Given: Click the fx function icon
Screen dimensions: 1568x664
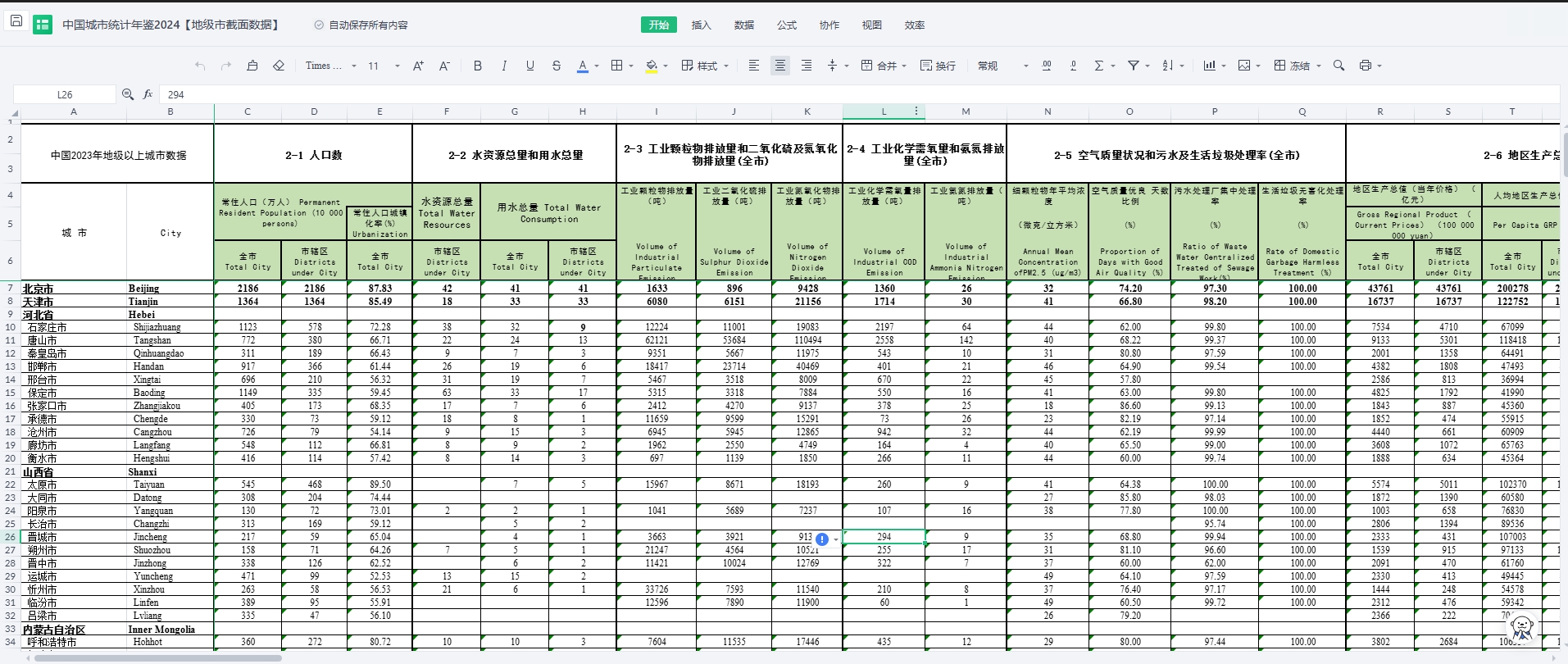Looking at the screenshot, I should point(148,94).
